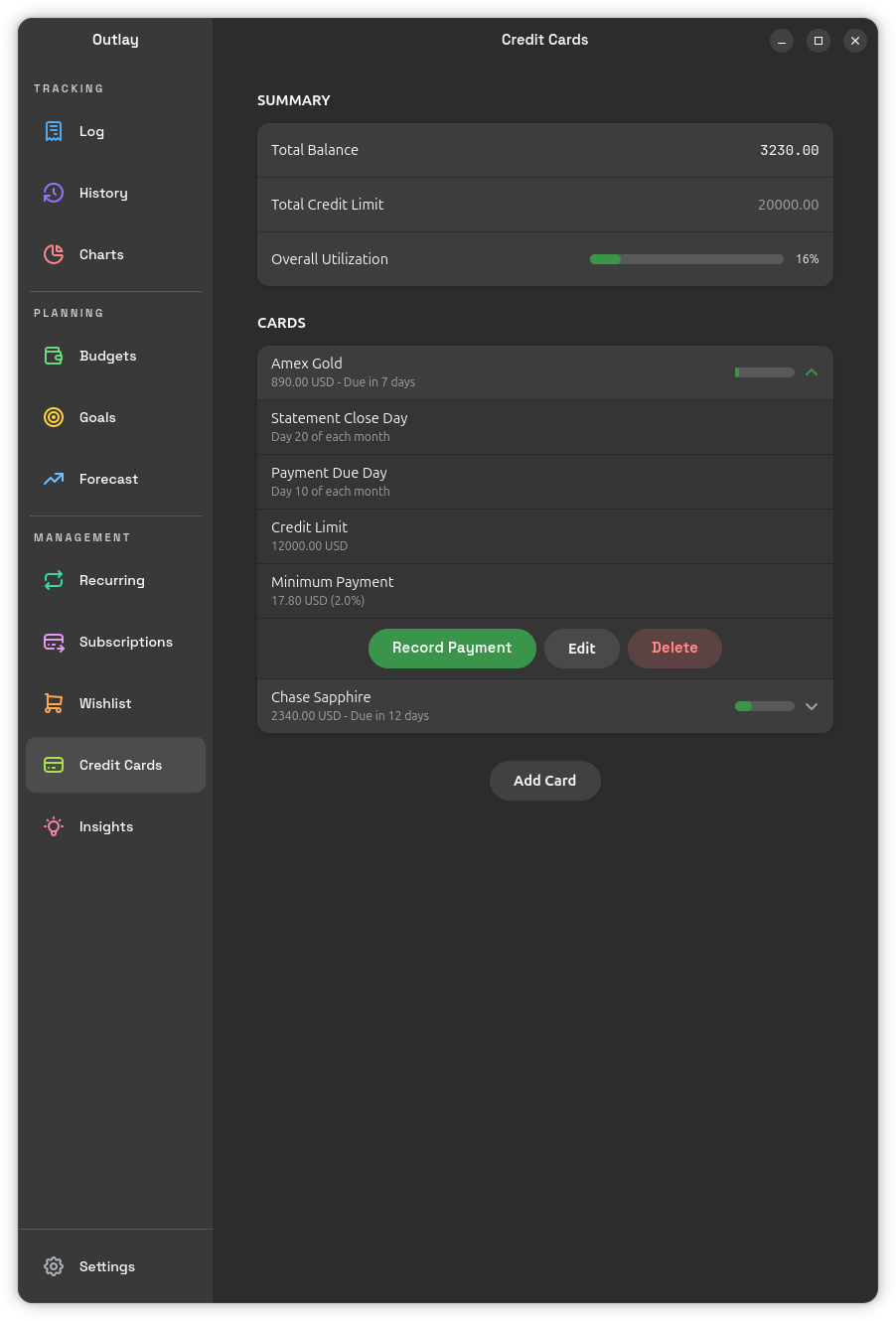896x1321 pixels.
Task: Open the Goals target icon
Action: (x=54, y=417)
